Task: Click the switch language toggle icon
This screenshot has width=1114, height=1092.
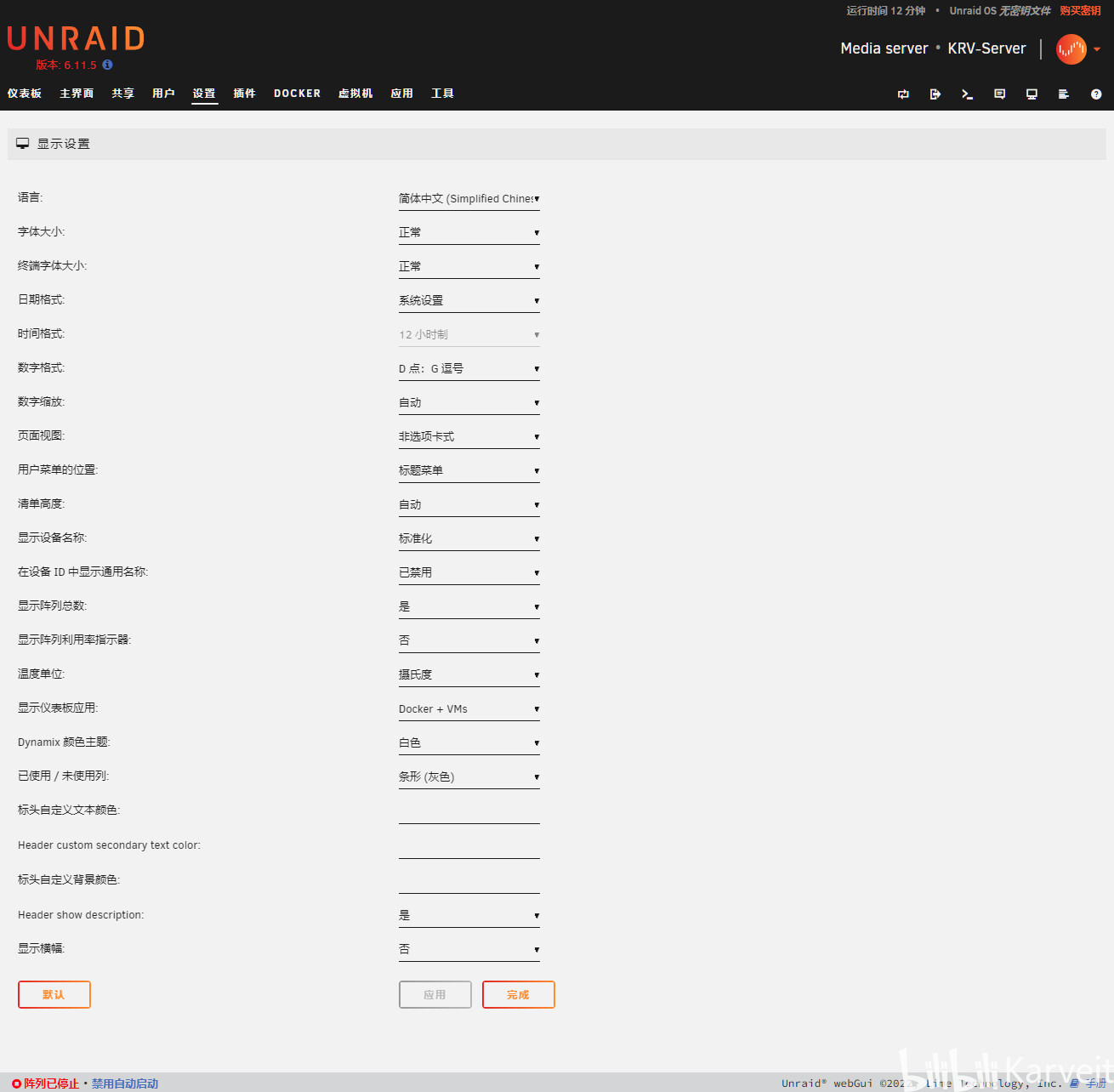Action: 903,94
